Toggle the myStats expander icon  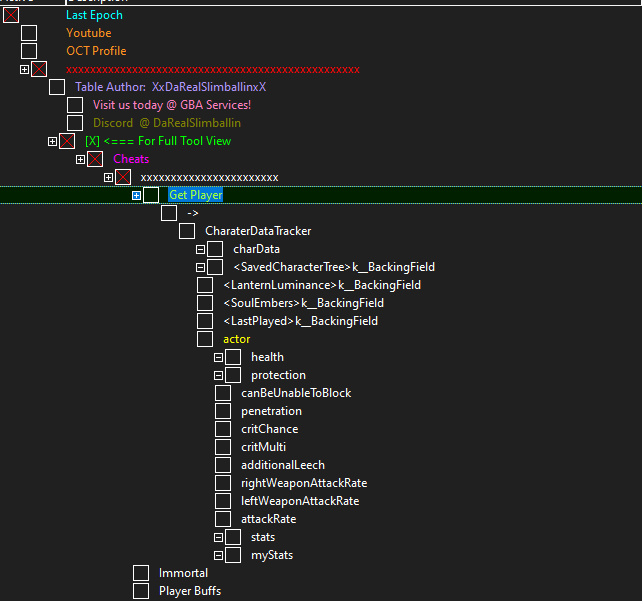click(x=219, y=556)
